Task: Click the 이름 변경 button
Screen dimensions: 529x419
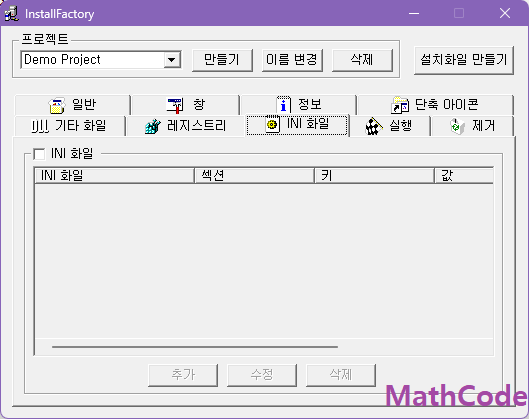Action: click(x=292, y=60)
